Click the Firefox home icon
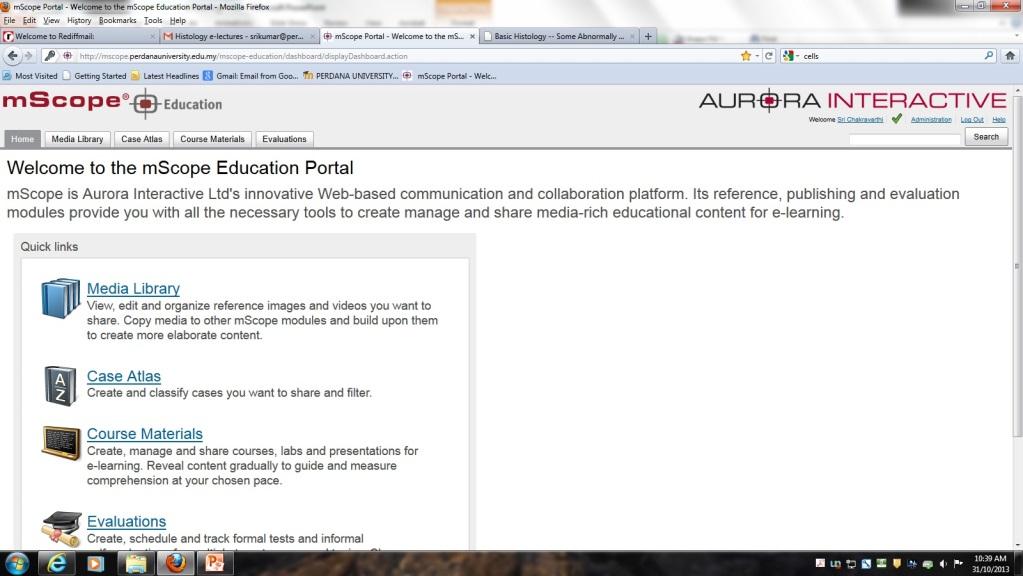 (x=1010, y=56)
